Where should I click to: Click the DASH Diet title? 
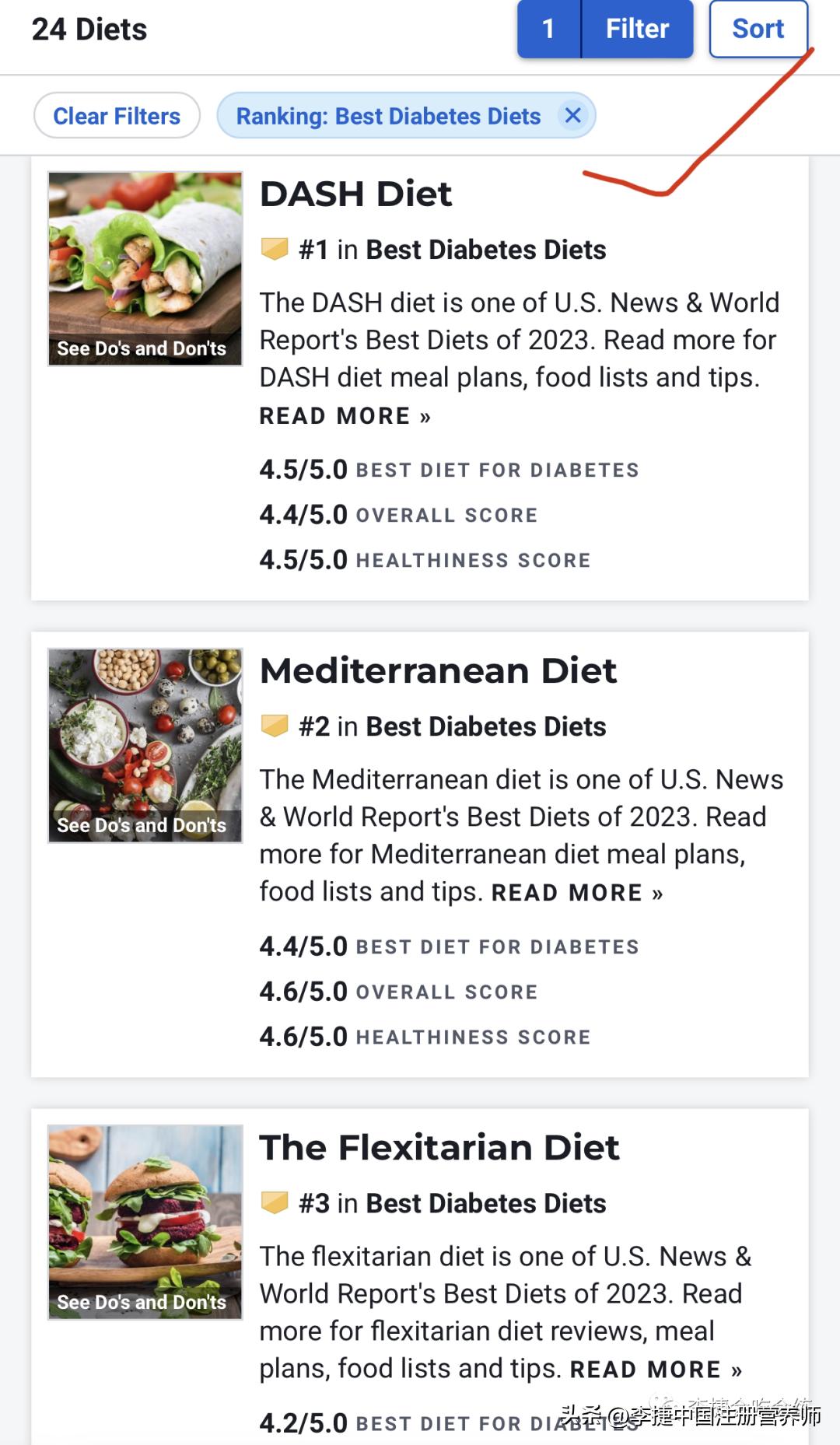pos(355,194)
